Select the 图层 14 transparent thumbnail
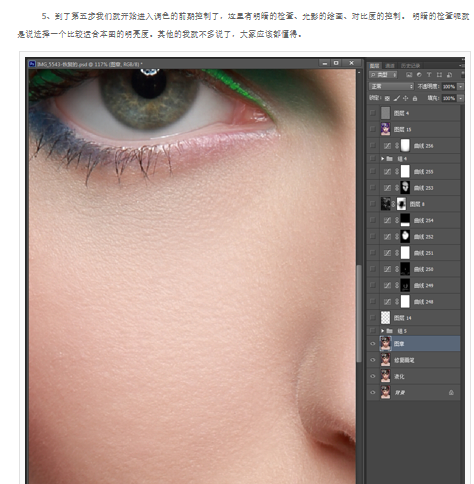The image size is (474, 484). click(385, 318)
